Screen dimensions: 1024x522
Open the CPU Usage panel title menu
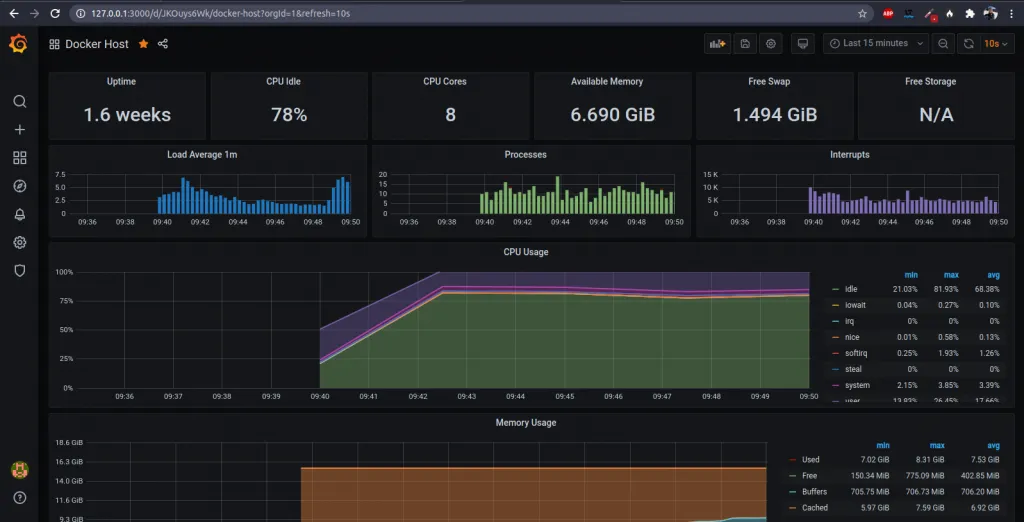[526, 252]
